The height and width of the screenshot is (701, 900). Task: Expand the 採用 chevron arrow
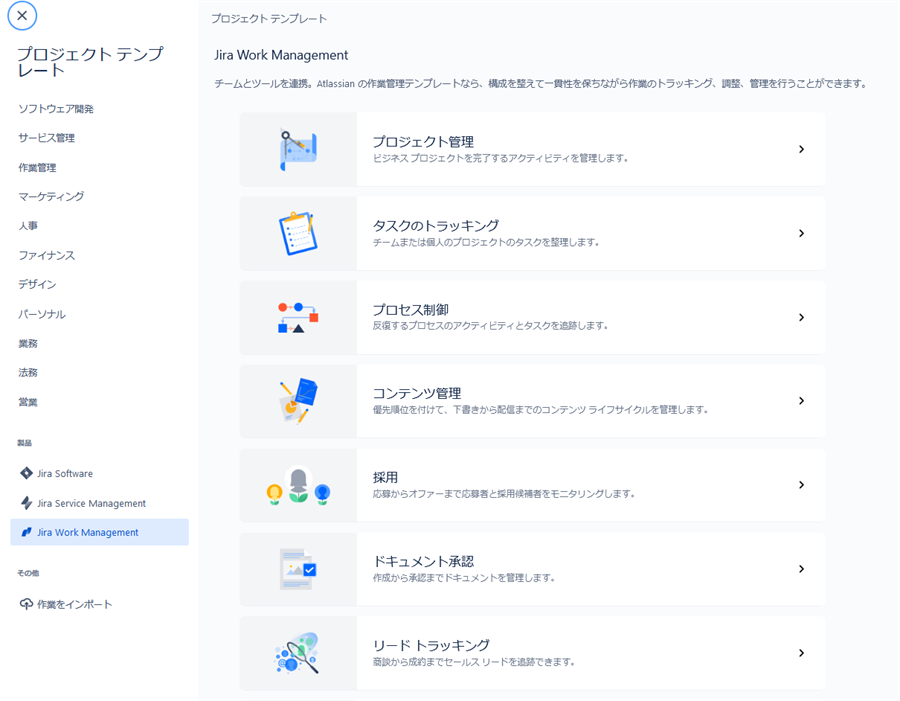[801, 485]
